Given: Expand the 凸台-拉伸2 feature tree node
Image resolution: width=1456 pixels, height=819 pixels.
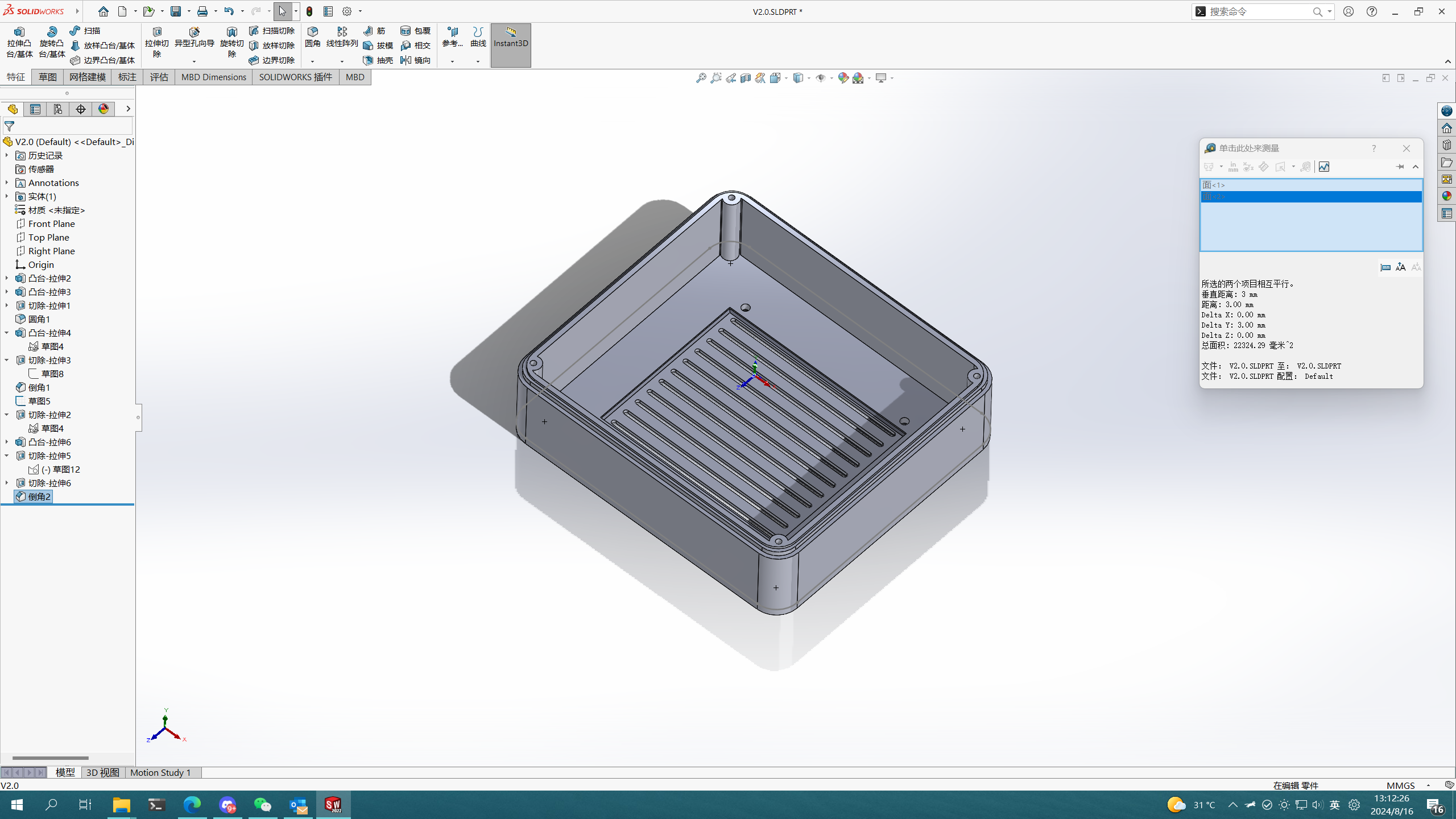Looking at the screenshot, I should click(x=7, y=278).
